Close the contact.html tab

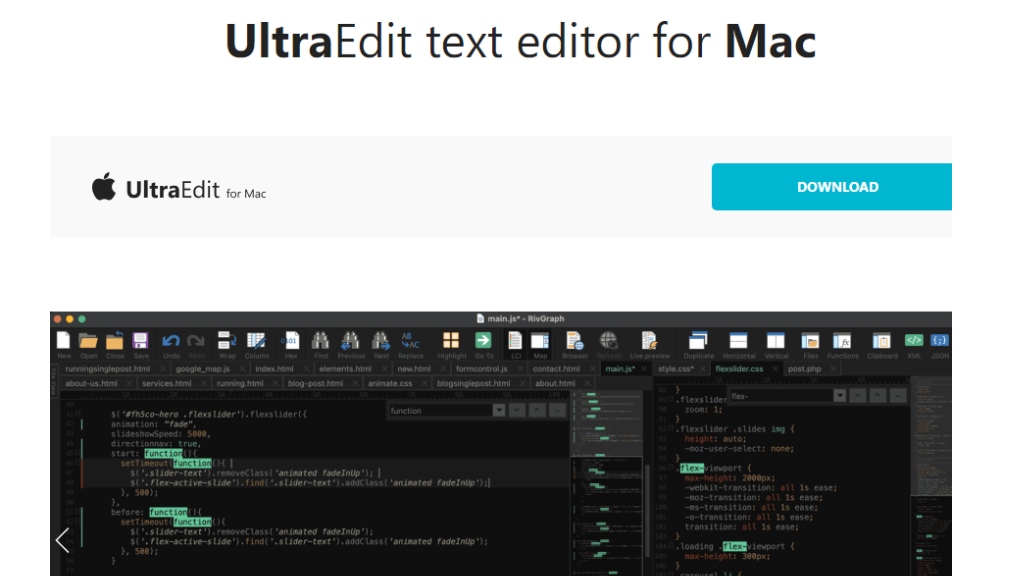pyautogui.click(x=592, y=369)
